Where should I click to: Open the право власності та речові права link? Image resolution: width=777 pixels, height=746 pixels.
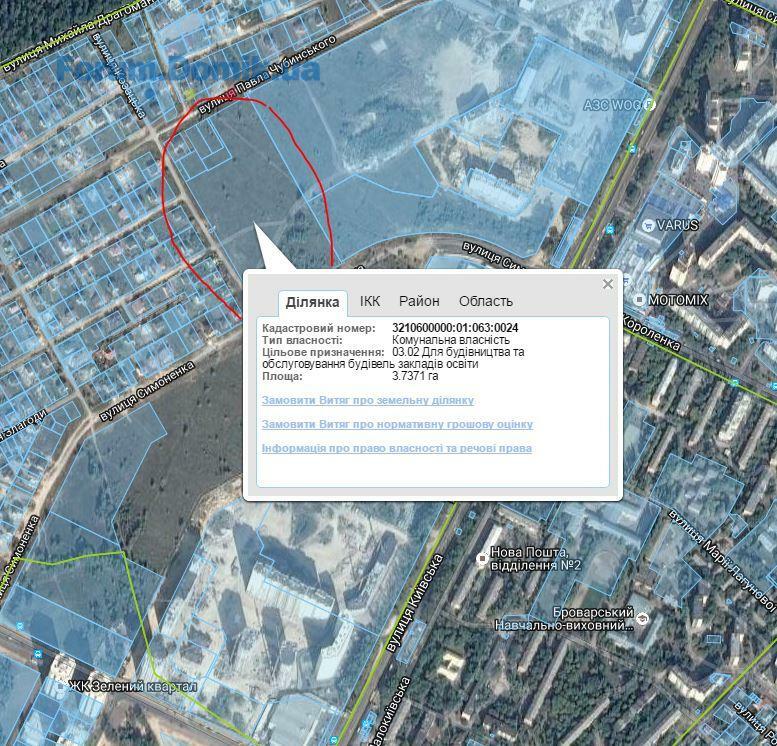tap(396, 448)
